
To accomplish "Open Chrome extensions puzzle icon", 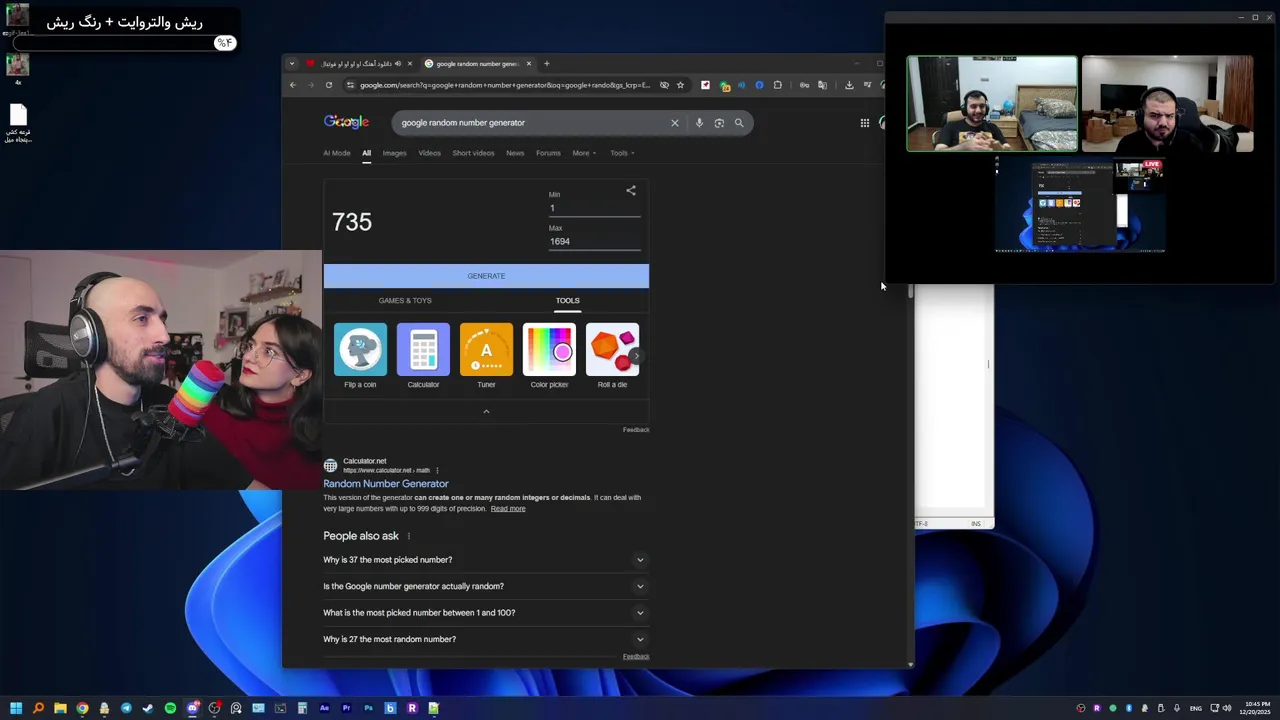I will click(x=778, y=85).
